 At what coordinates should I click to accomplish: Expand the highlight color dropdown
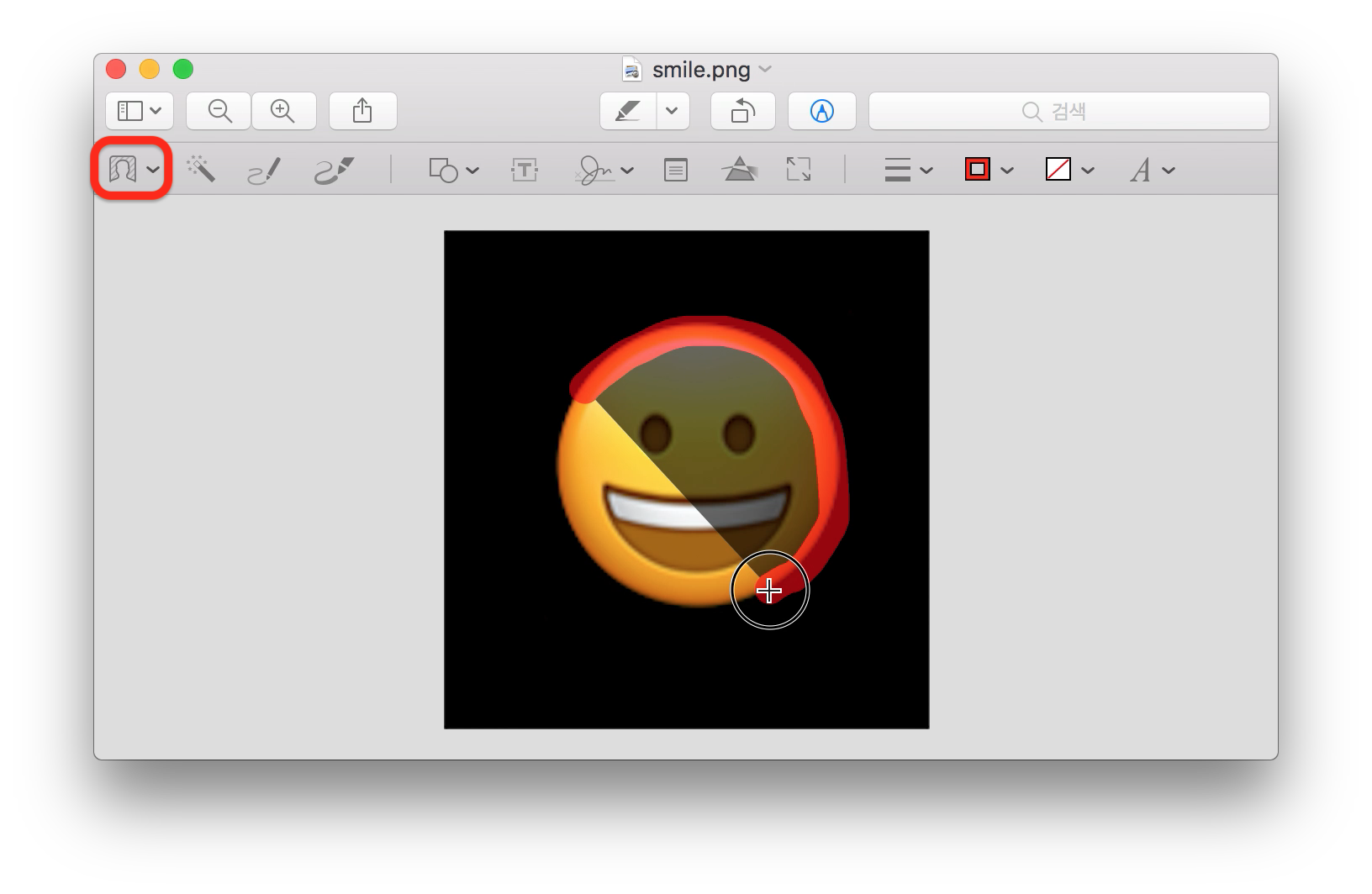pos(673,111)
